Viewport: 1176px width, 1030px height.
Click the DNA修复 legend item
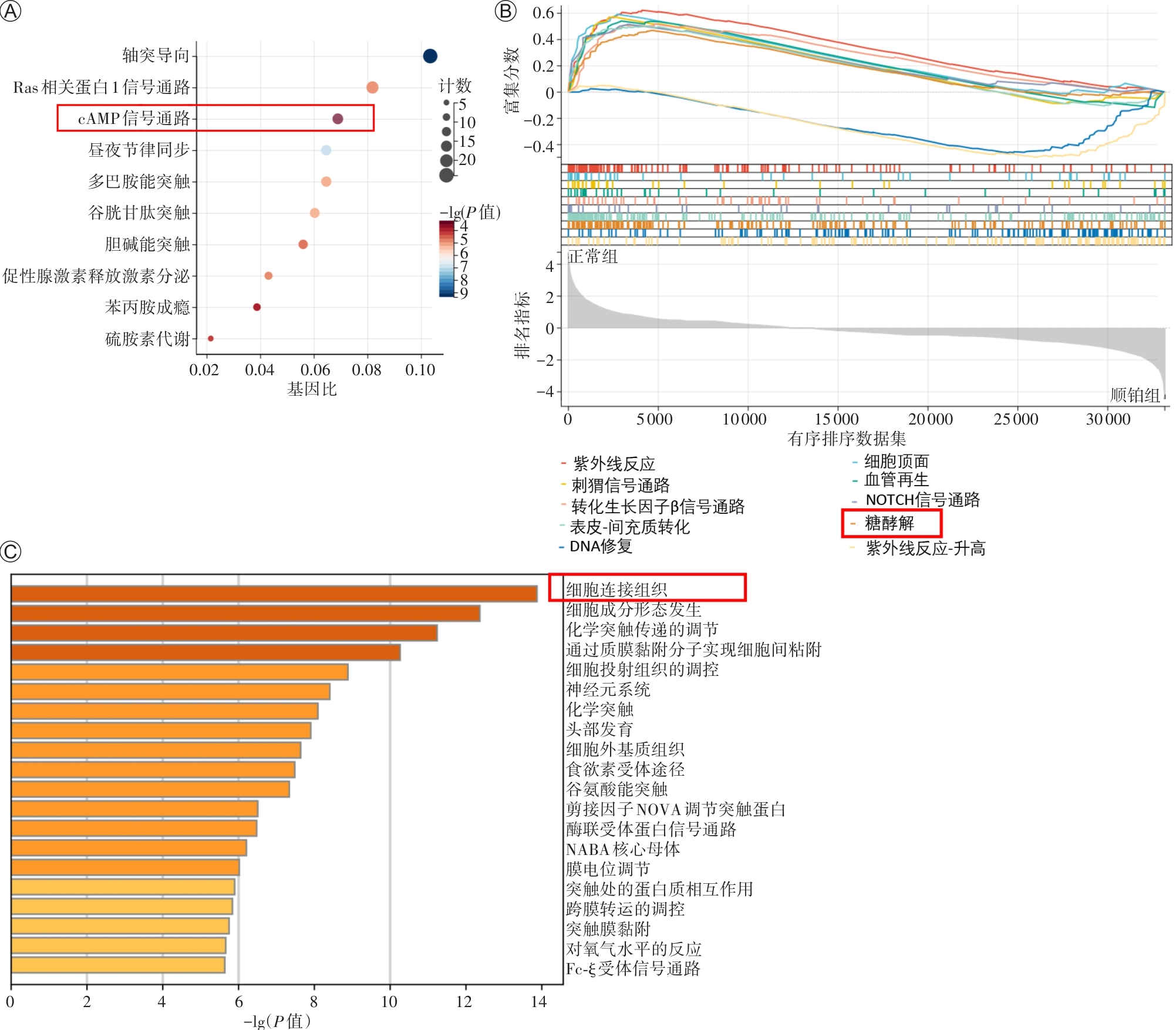coord(601,546)
